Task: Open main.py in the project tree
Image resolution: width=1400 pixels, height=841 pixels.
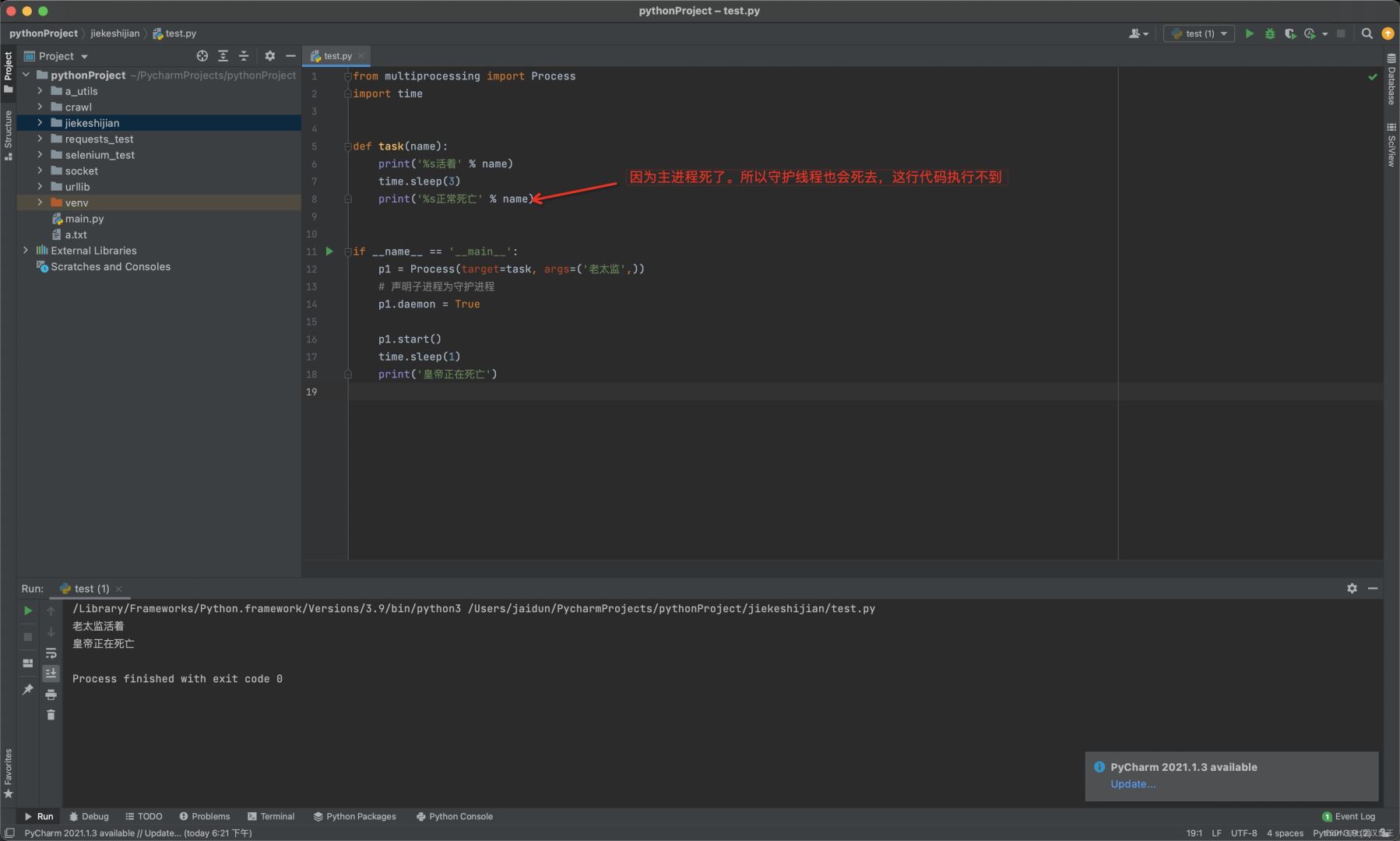Action: click(84, 219)
